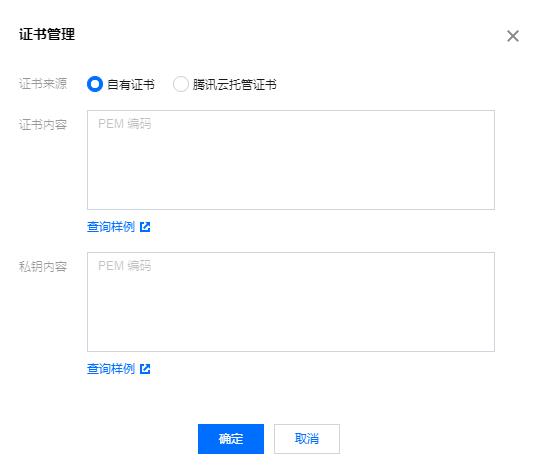539x474 pixels.
Task: Confirm with the 确定 button
Action: point(231,439)
